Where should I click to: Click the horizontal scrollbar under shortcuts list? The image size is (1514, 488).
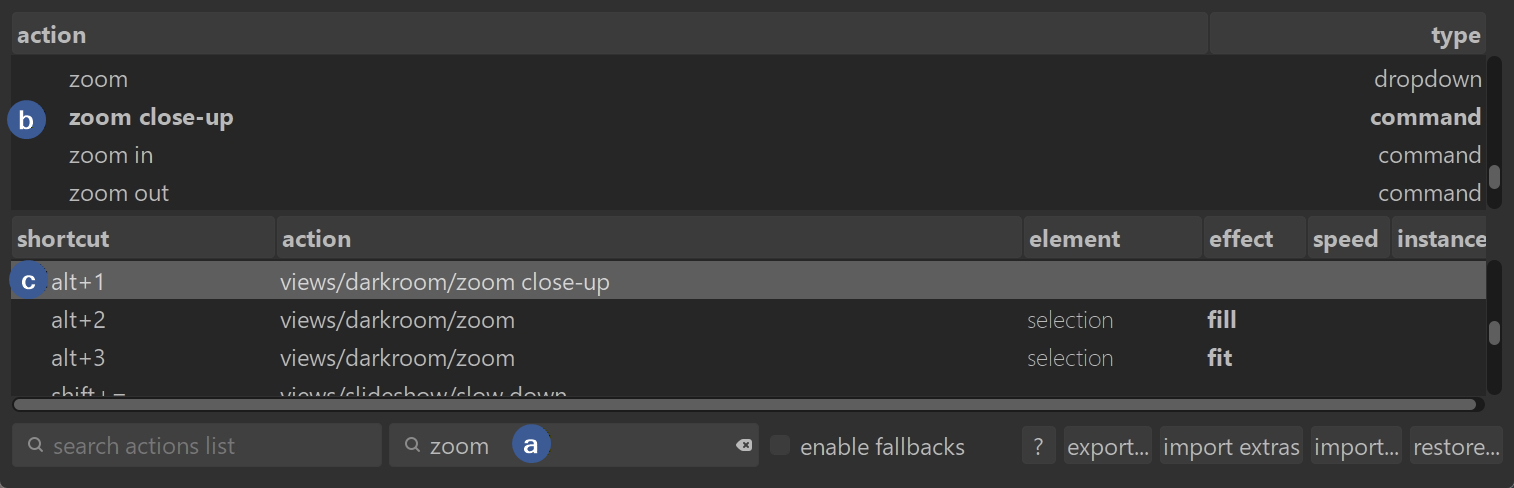coord(745,405)
